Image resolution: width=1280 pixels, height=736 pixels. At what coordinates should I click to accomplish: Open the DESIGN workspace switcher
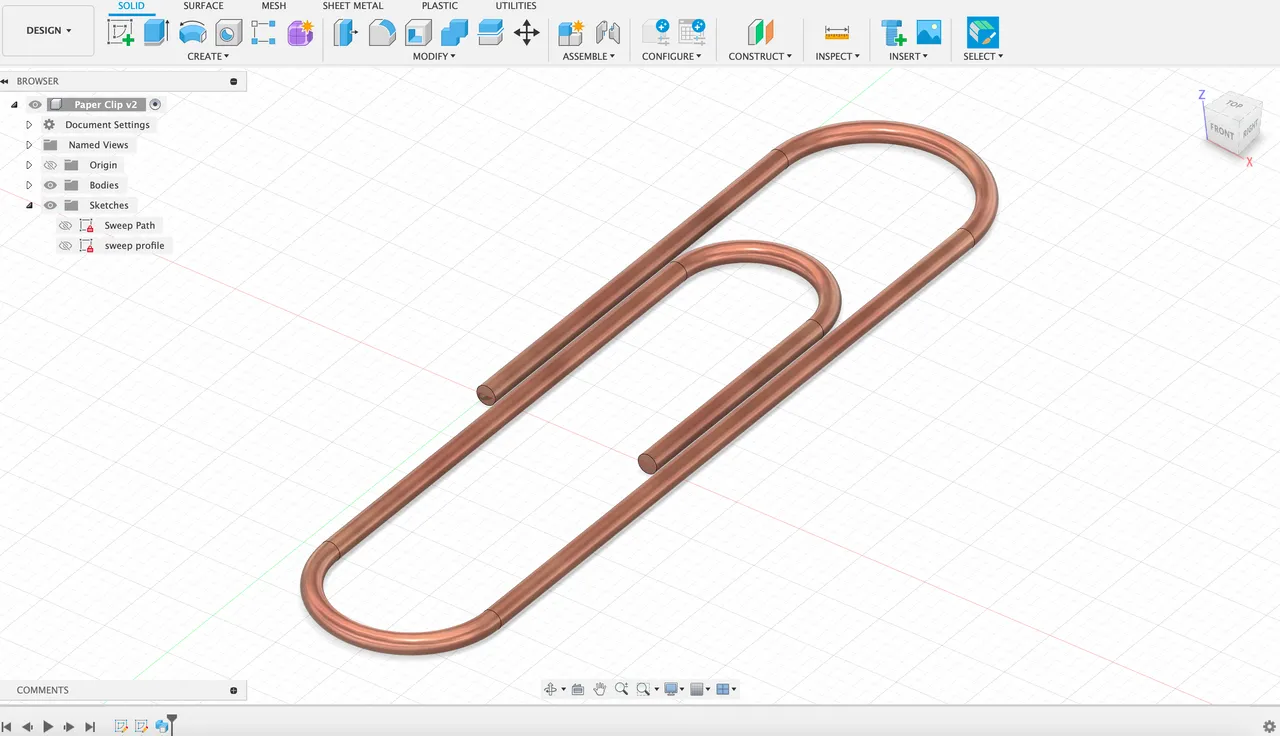coord(48,30)
